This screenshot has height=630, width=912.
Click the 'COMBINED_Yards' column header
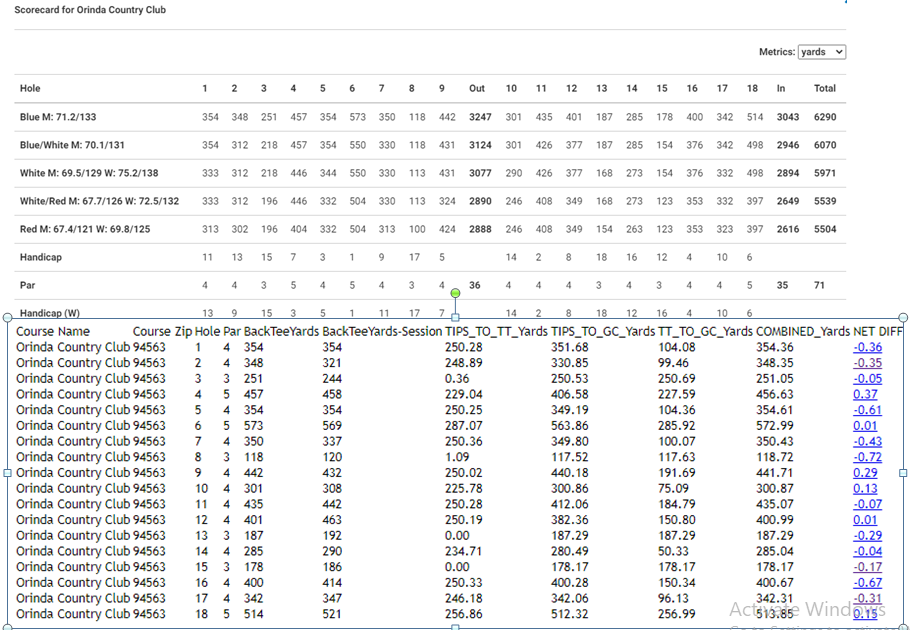pyautogui.click(x=803, y=332)
